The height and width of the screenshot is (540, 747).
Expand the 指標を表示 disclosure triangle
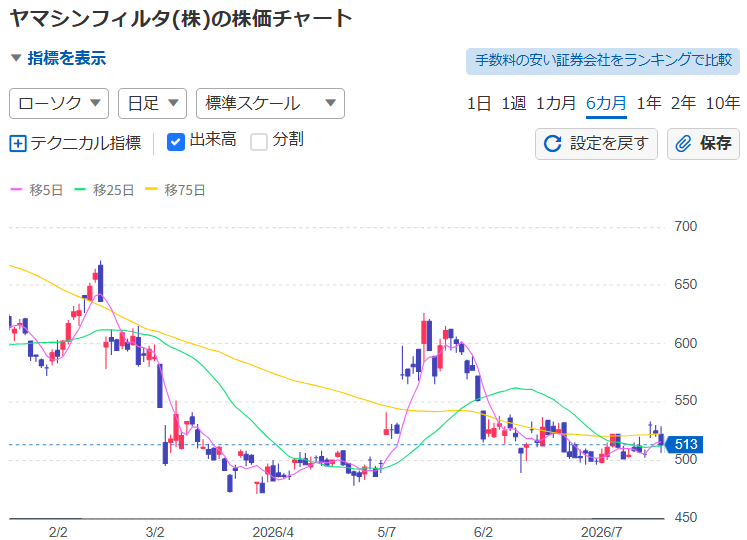[x=16, y=58]
